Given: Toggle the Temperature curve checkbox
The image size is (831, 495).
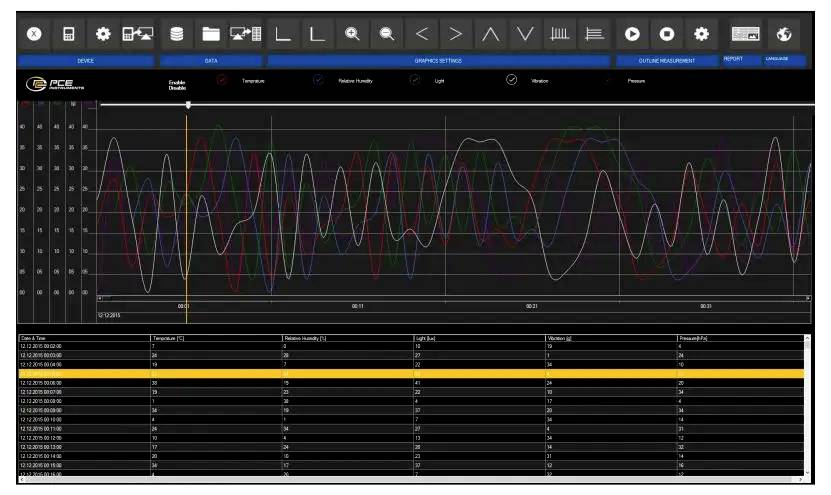Looking at the screenshot, I should (222, 80).
